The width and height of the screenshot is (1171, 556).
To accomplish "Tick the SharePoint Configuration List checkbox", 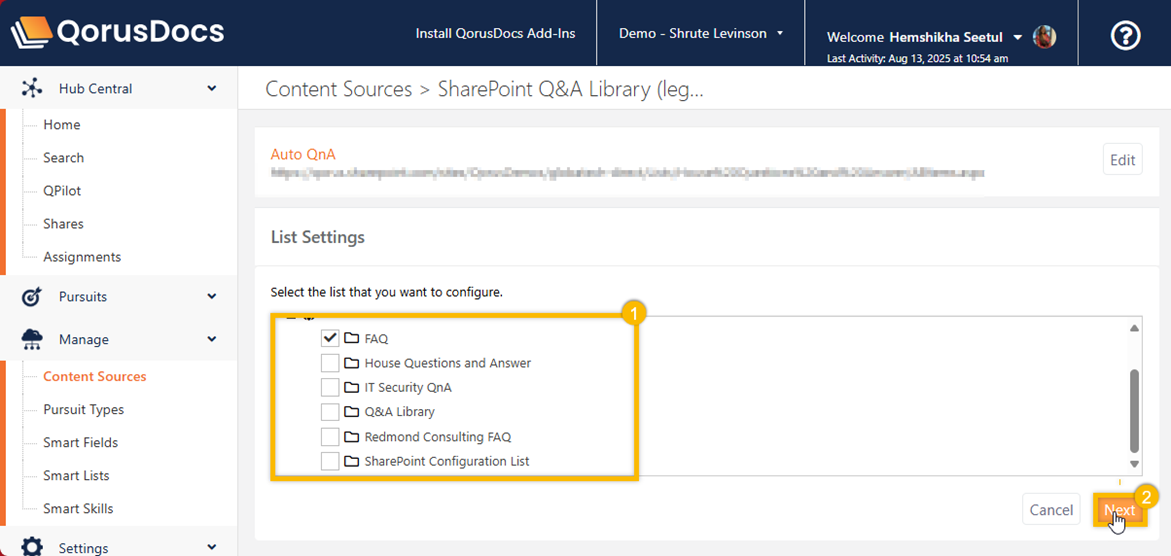I will click(x=330, y=461).
